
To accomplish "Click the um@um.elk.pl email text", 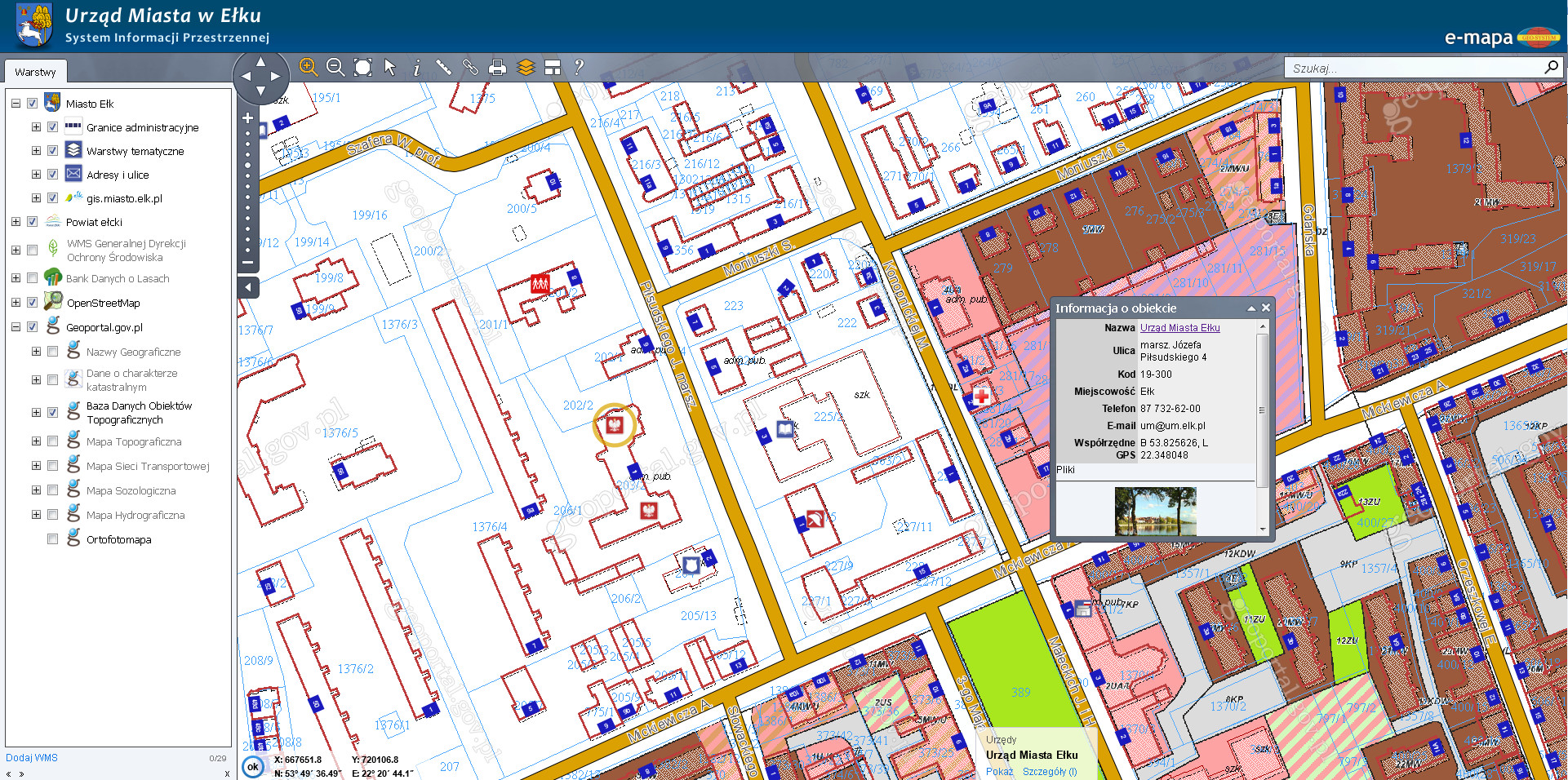I will tap(1172, 426).
